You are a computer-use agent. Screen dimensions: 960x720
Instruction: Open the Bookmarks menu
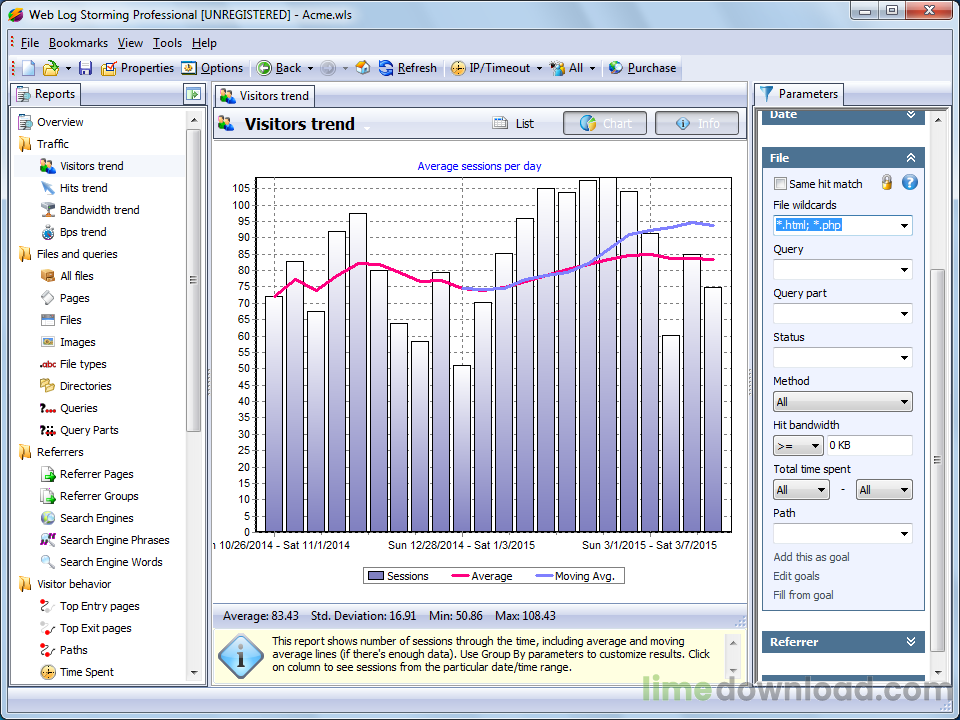click(78, 43)
